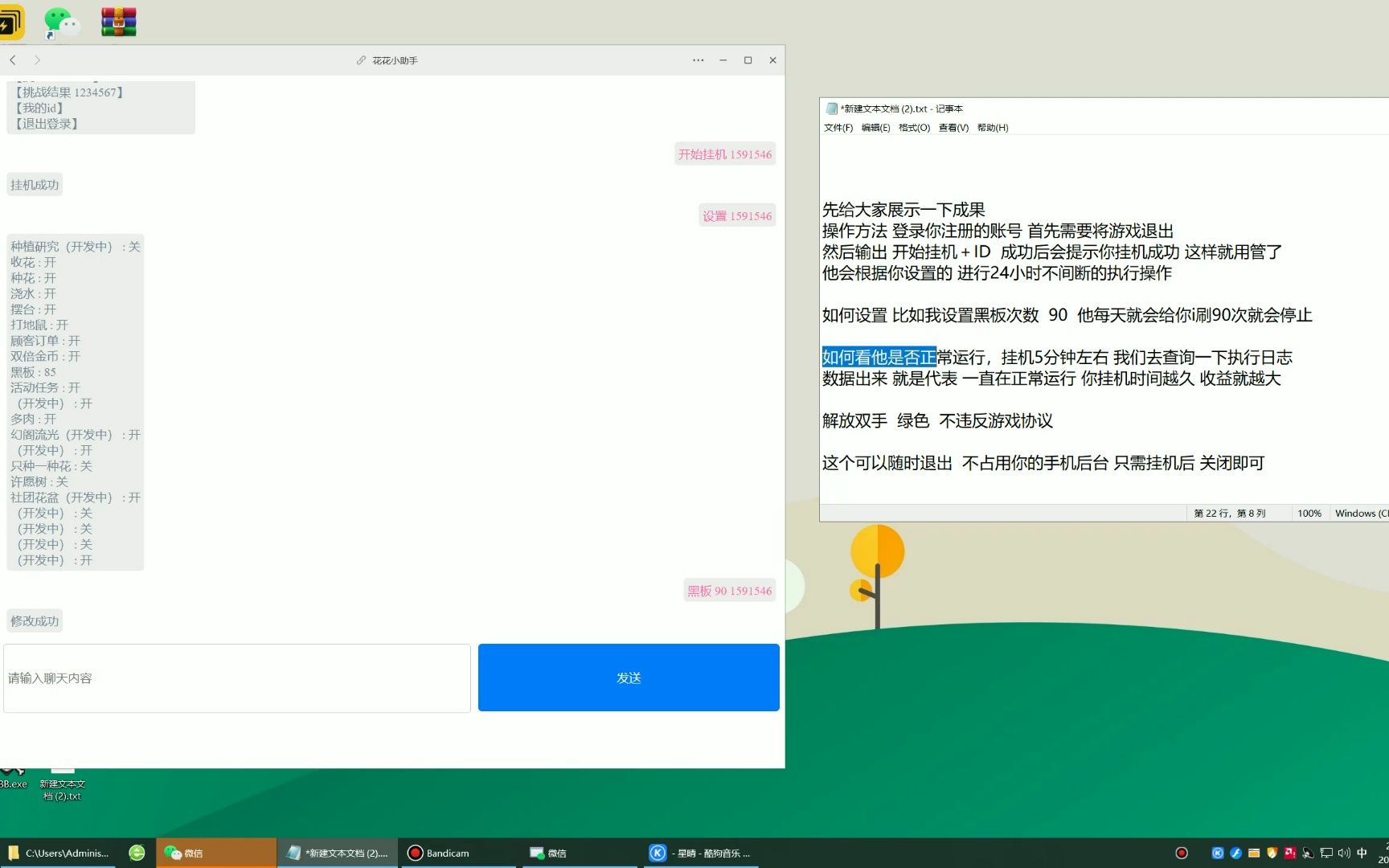Click the green circular browser icon in taskbar

137,853
